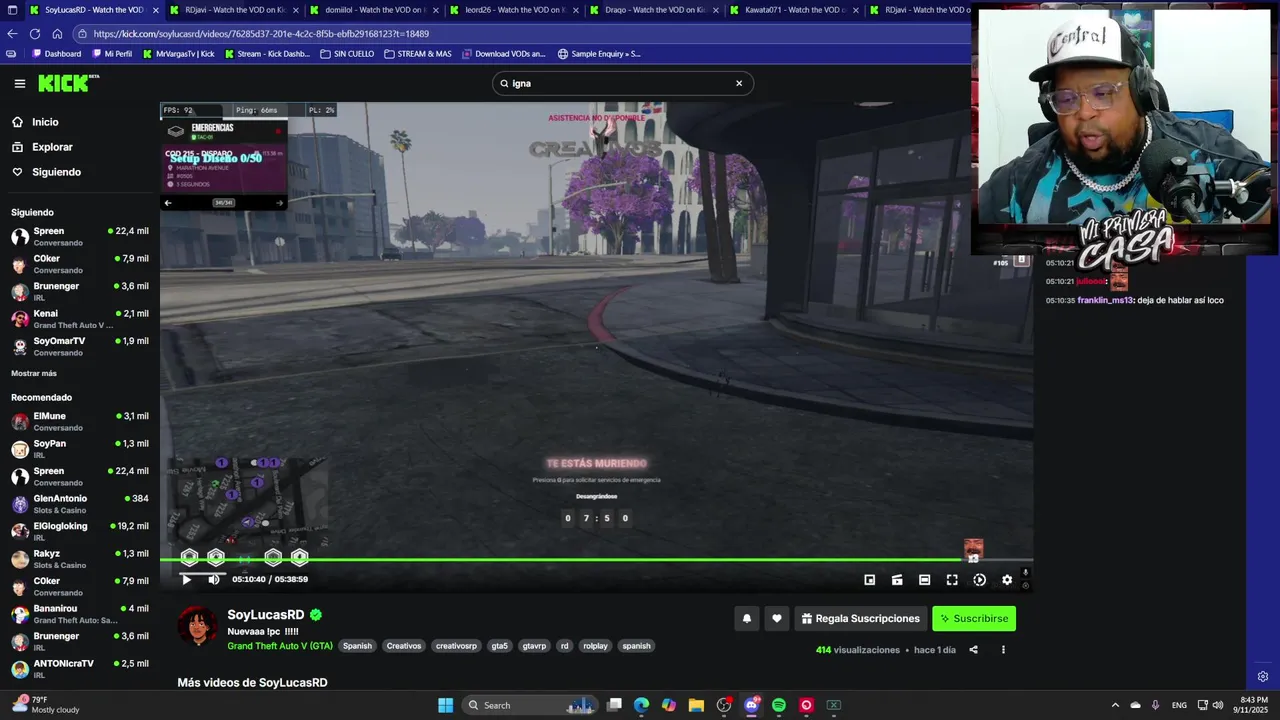The image size is (1280, 720).
Task: Open the SoyLucasRD profile avatar
Action: pyautogui.click(x=198, y=627)
